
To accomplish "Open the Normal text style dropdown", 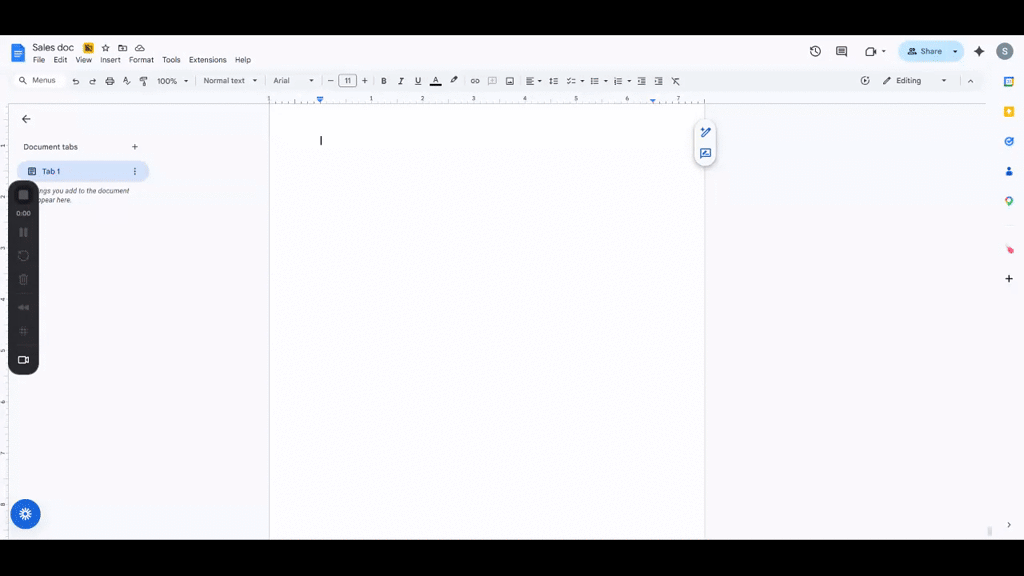I will (x=230, y=81).
